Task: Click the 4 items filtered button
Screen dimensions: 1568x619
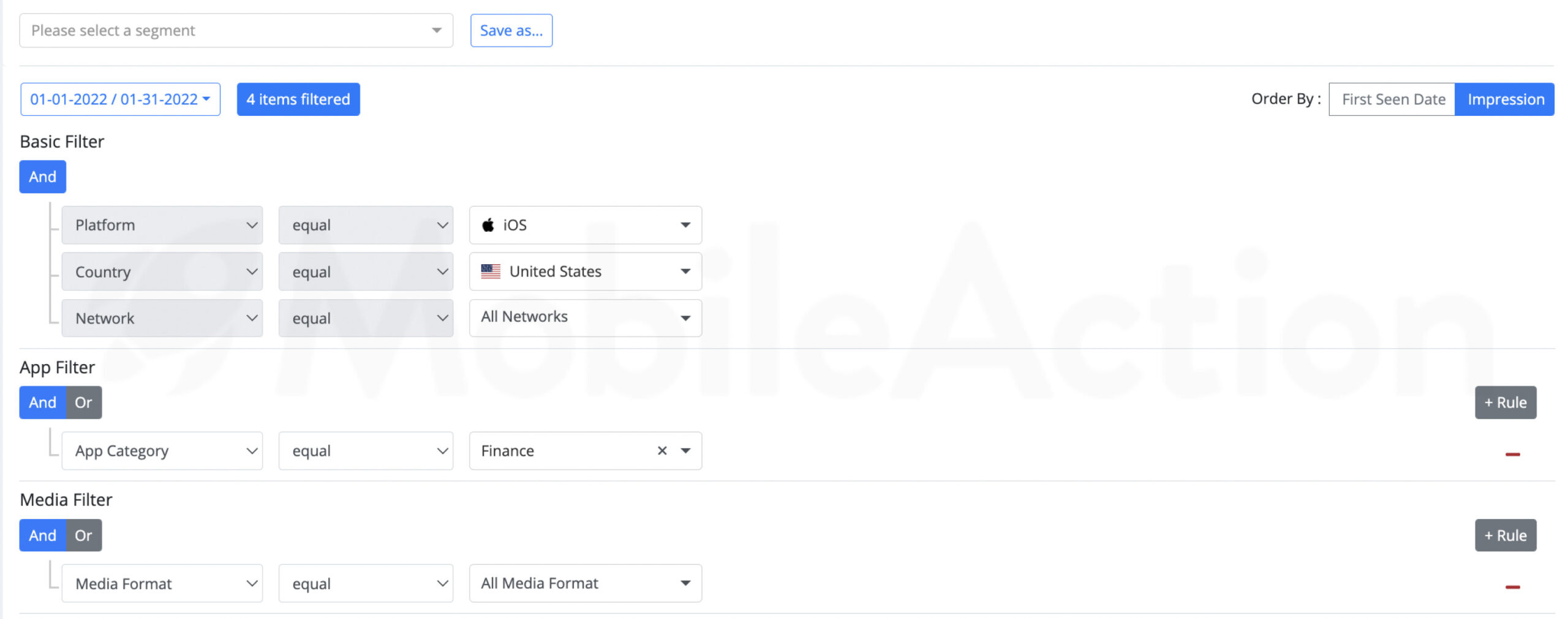Action: (298, 99)
